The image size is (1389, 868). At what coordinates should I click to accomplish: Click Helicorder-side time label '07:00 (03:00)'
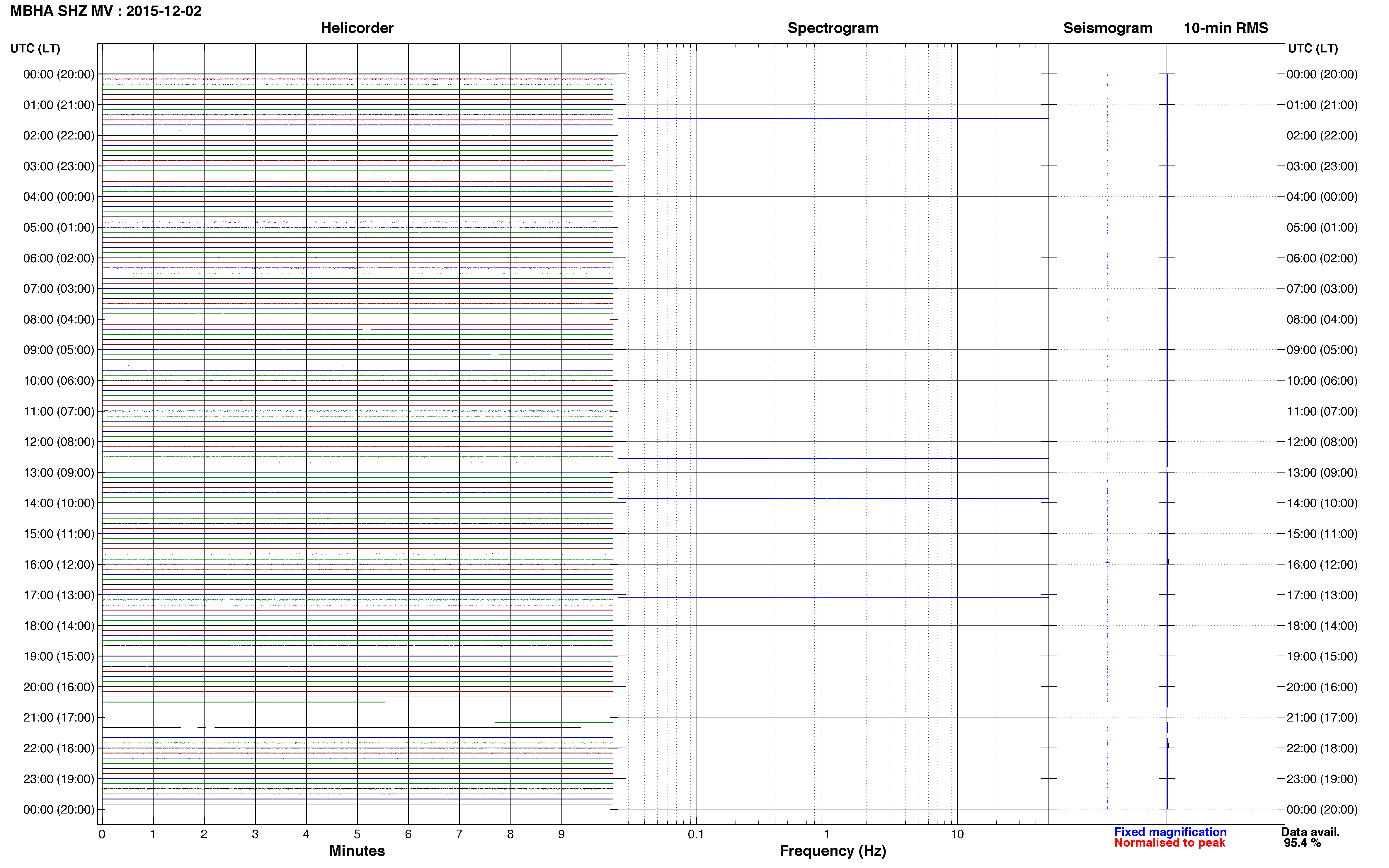tap(59, 289)
